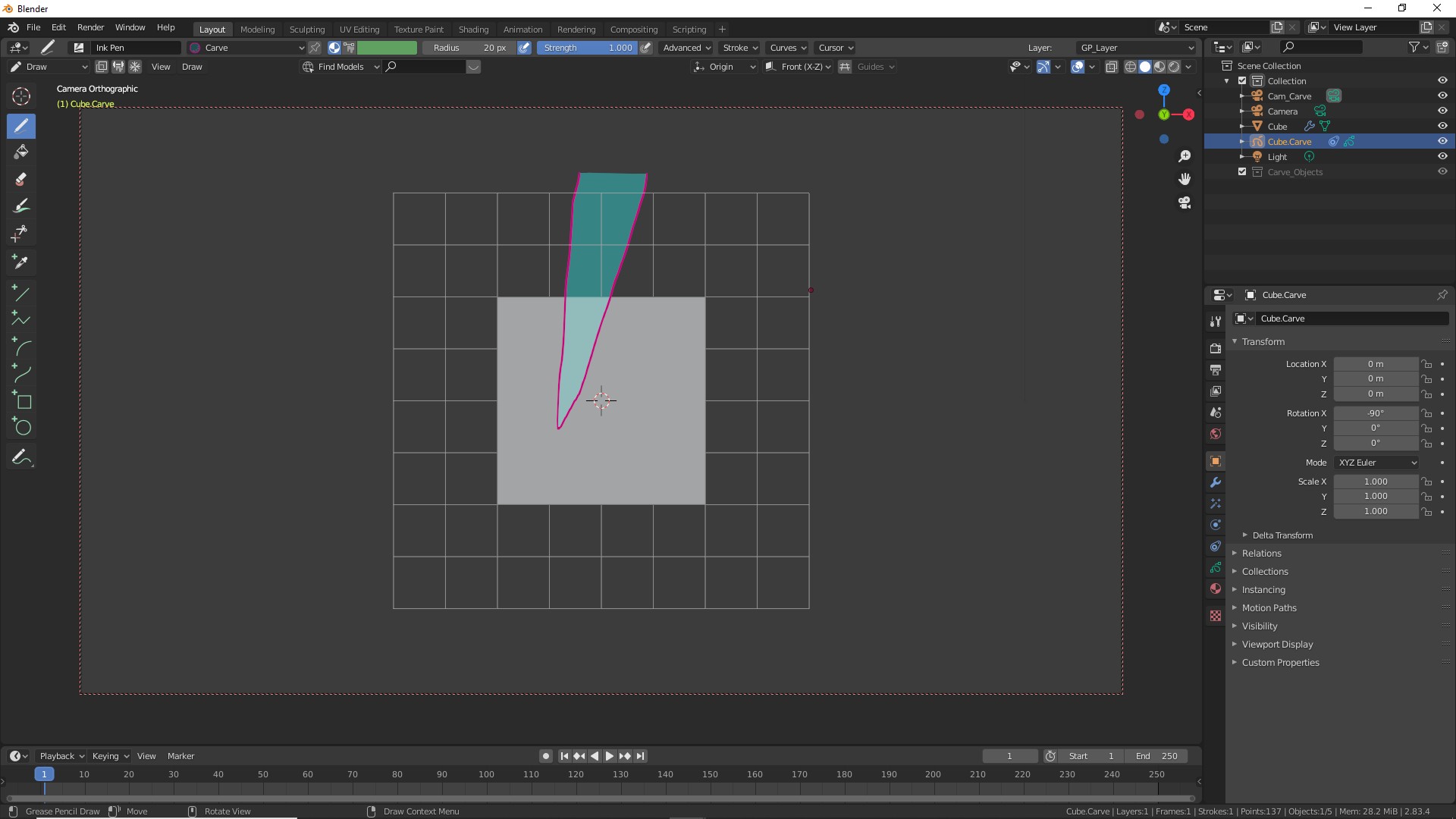Open the Render menu
The width and height of the screenshot is (1456, 819).
click(x=90, y=27)
